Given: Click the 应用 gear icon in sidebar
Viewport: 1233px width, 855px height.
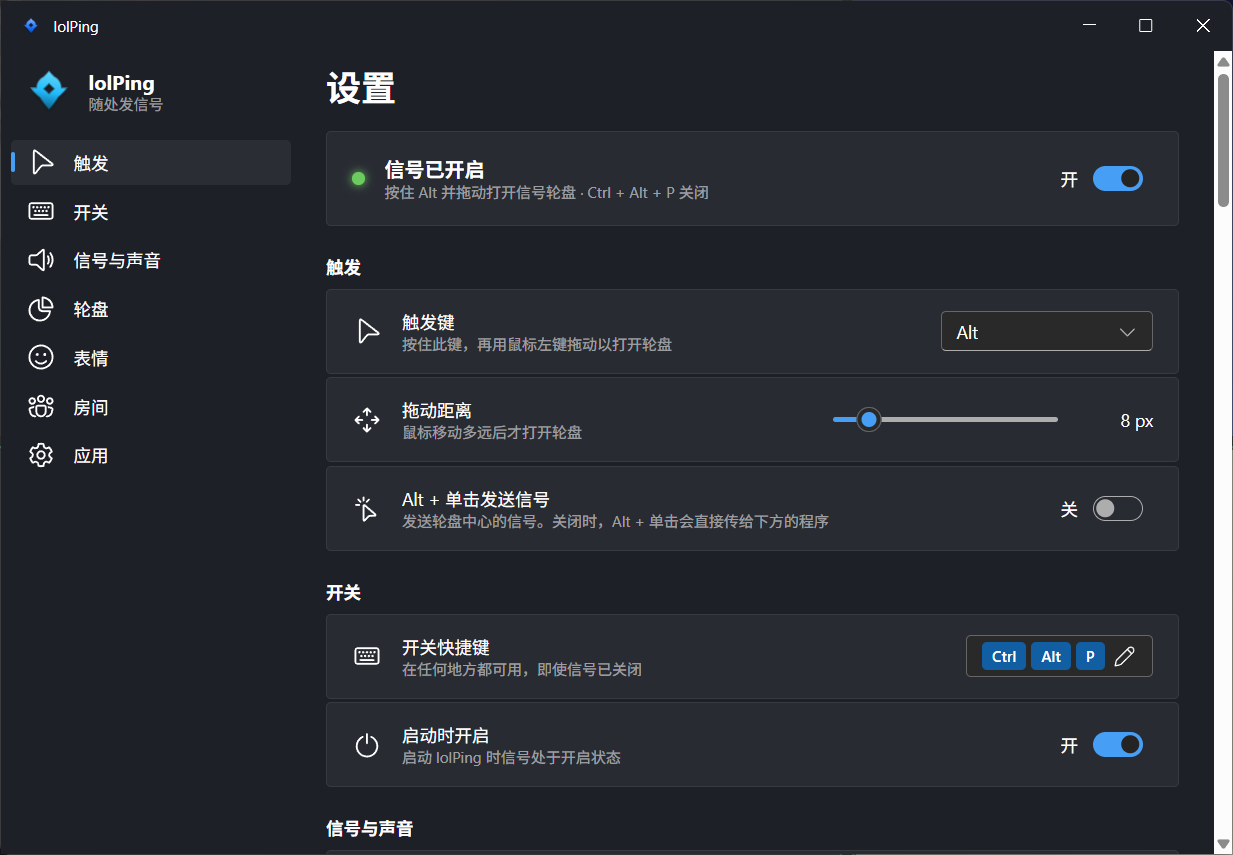Looking at the screenshot, I should pyautogui.click(x=41, y=455).
